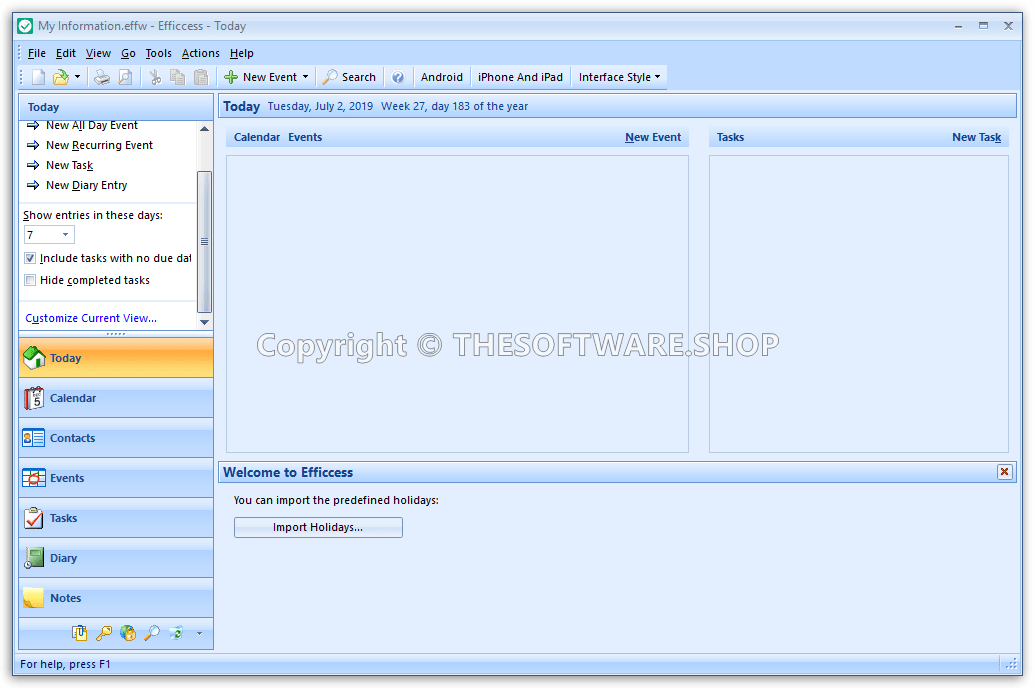Expand the Open file dropdown arrow
This screenshot has height=688, width=1035.
click(77, 77)
